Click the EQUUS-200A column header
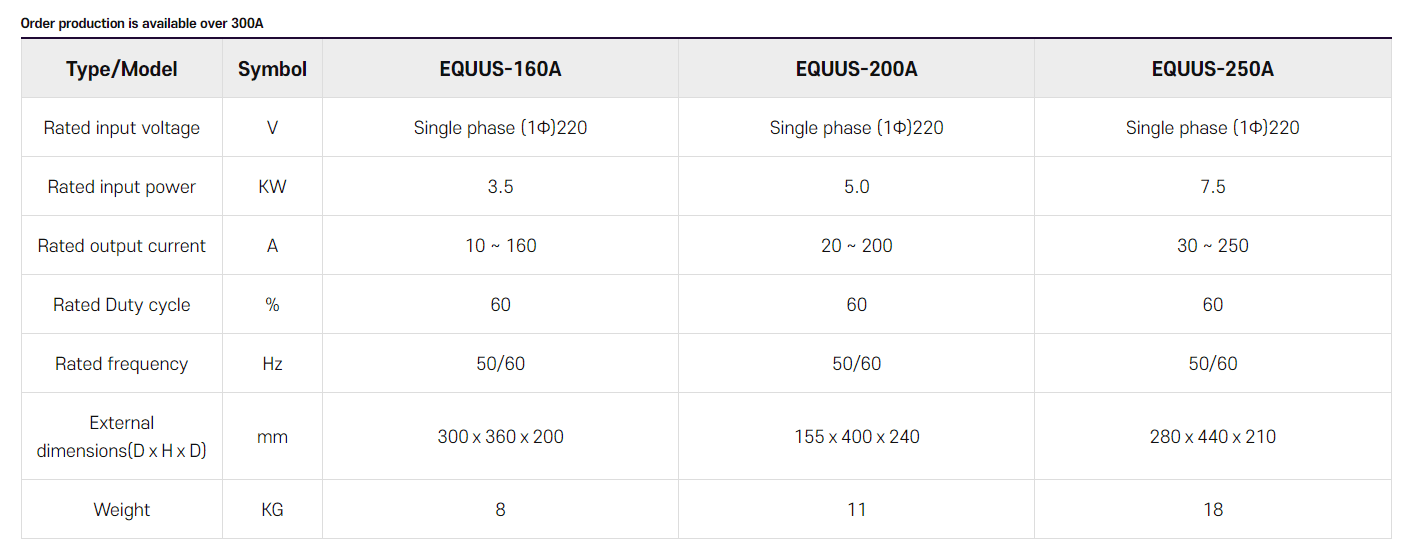The image size is (1408, 551). (x=856, y=69)
